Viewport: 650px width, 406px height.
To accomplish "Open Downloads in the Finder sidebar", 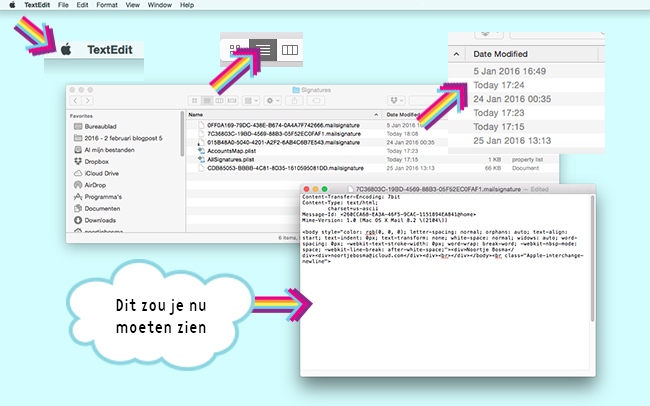I will pos(100,220).
